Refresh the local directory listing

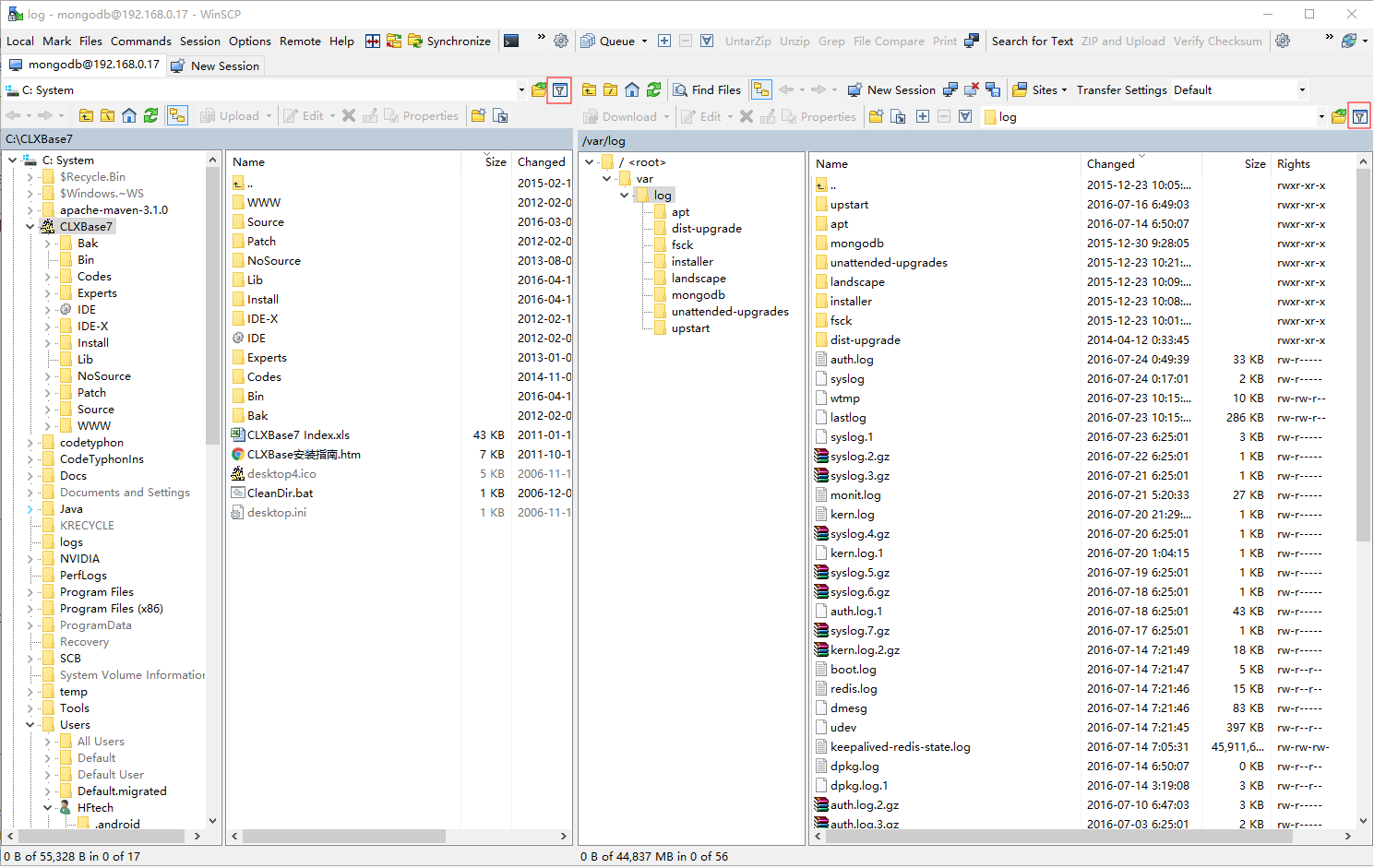tap(151, 116)
